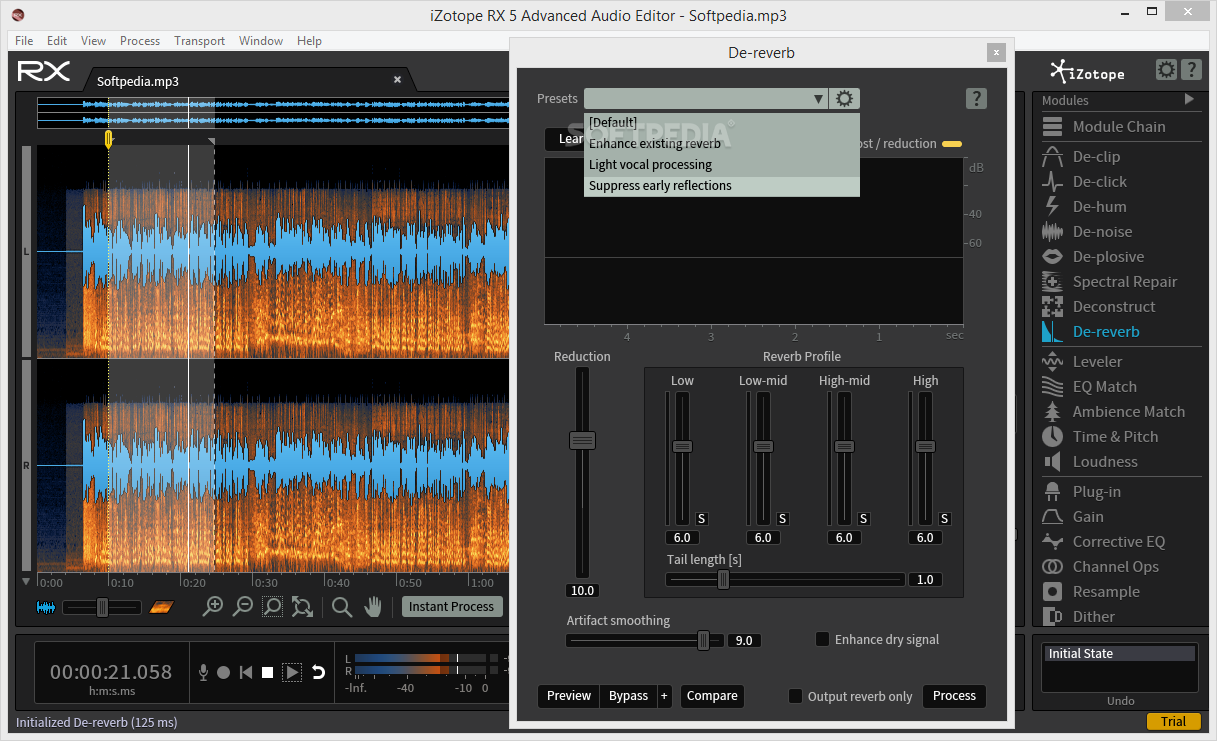Choose the Light vocal processing preset

click(x=722, y=165)
